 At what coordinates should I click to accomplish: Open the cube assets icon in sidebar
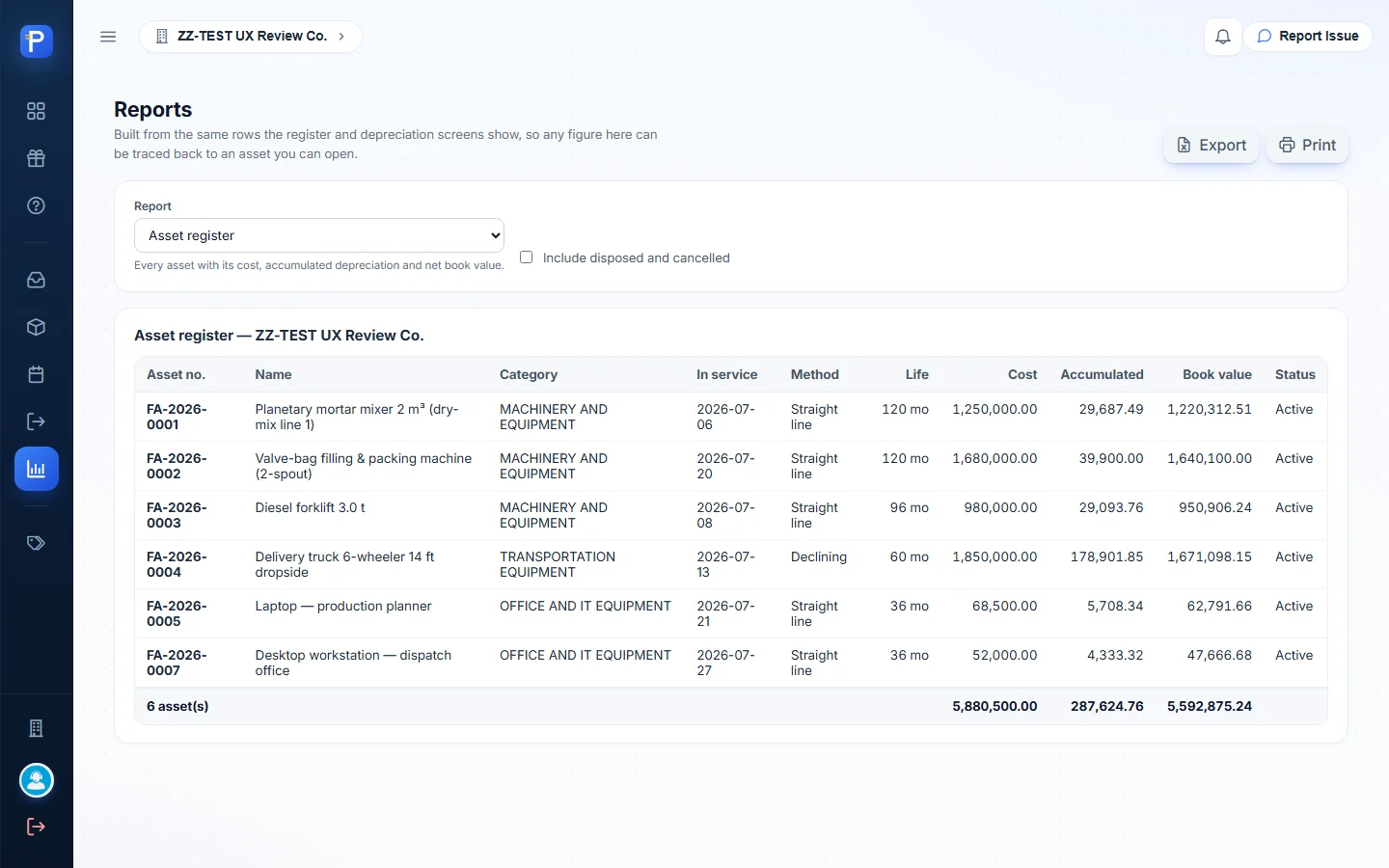tap(36, 327)
